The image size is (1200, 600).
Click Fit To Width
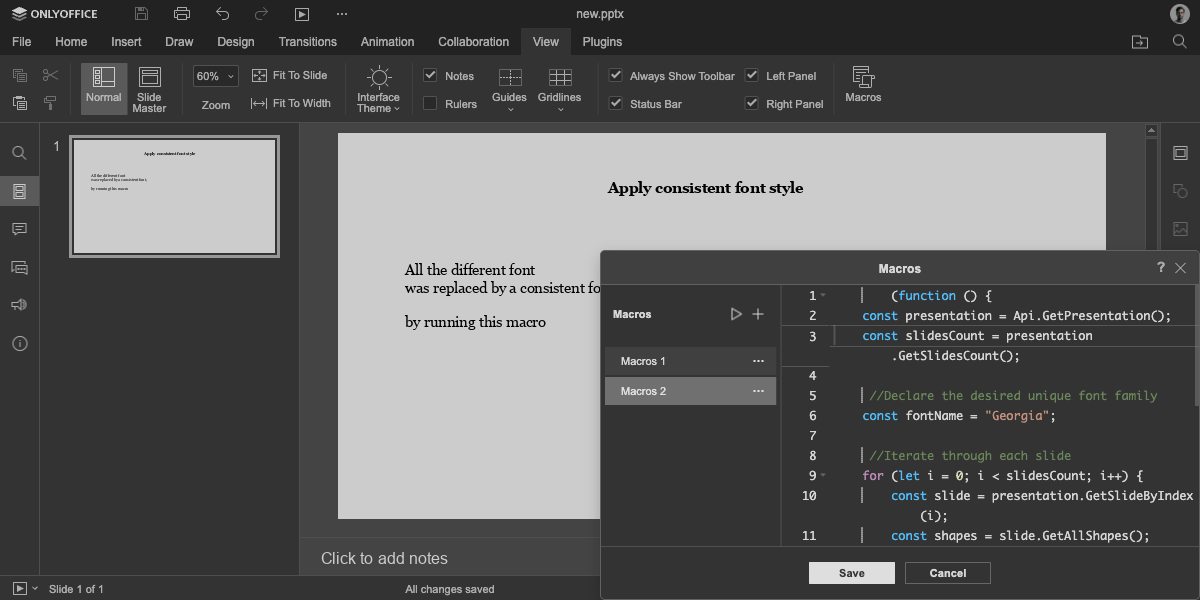[x=290, y=103]
